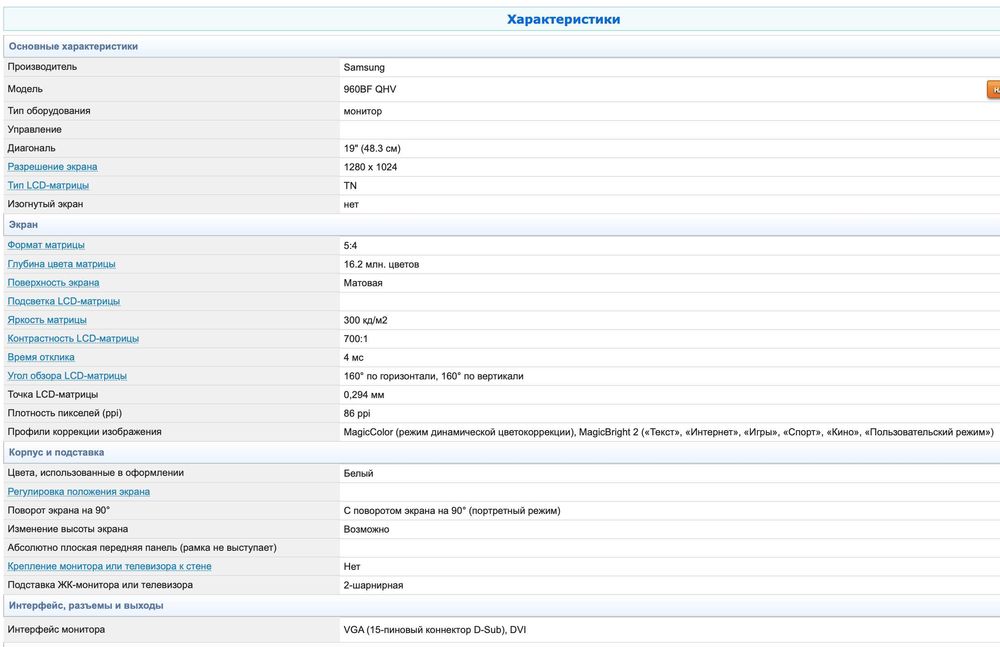
Task: Open the Формат матрицы link
Action: click(46, 245)
